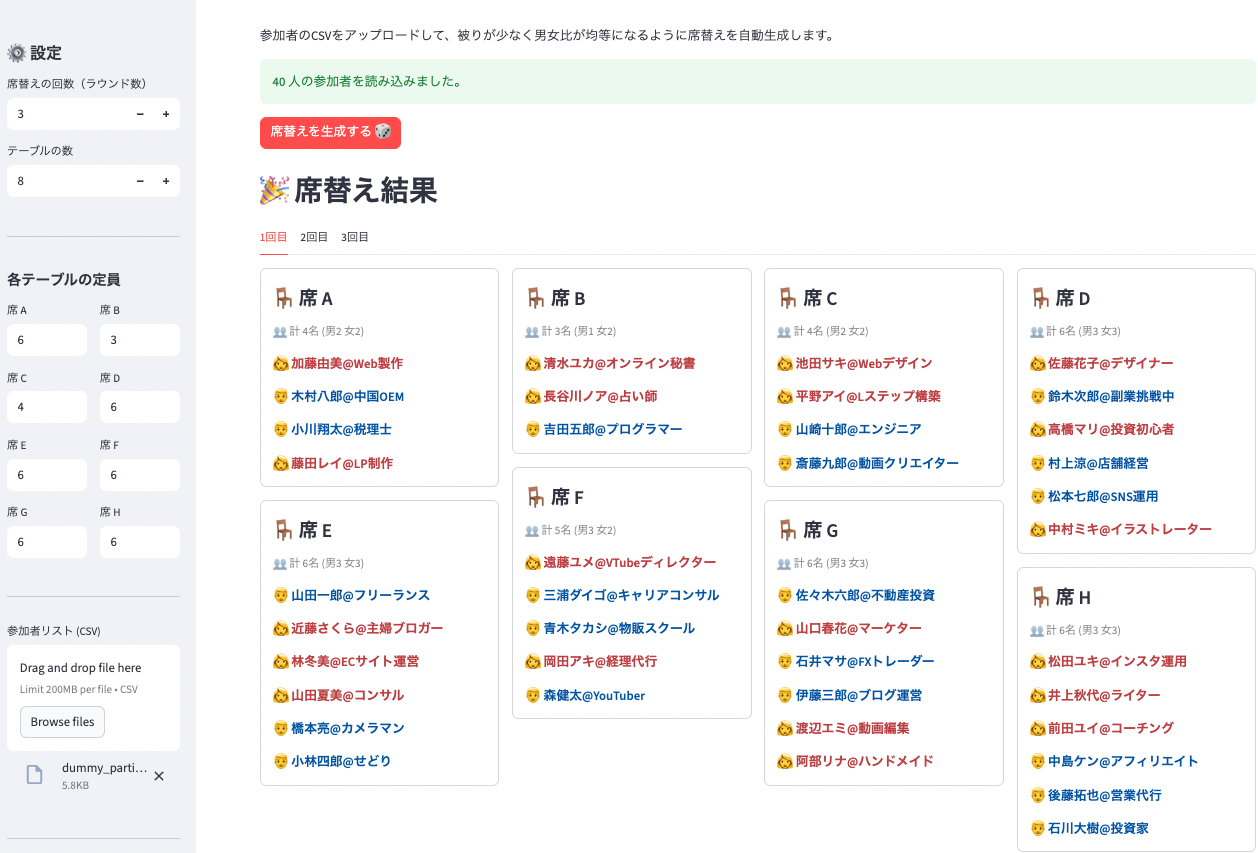Click the face icon beside 森健太@YouTuber
Screen dimensions: 1258x853
tap(533, 695)
